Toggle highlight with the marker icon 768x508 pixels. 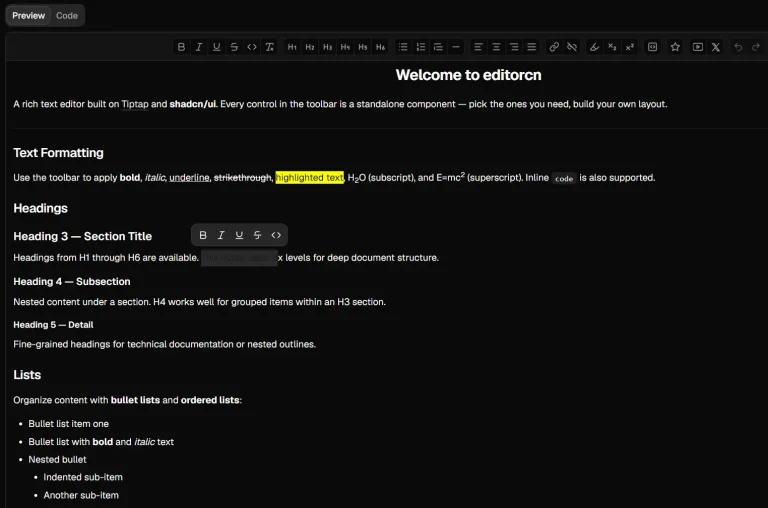click(x=594, y=47)
